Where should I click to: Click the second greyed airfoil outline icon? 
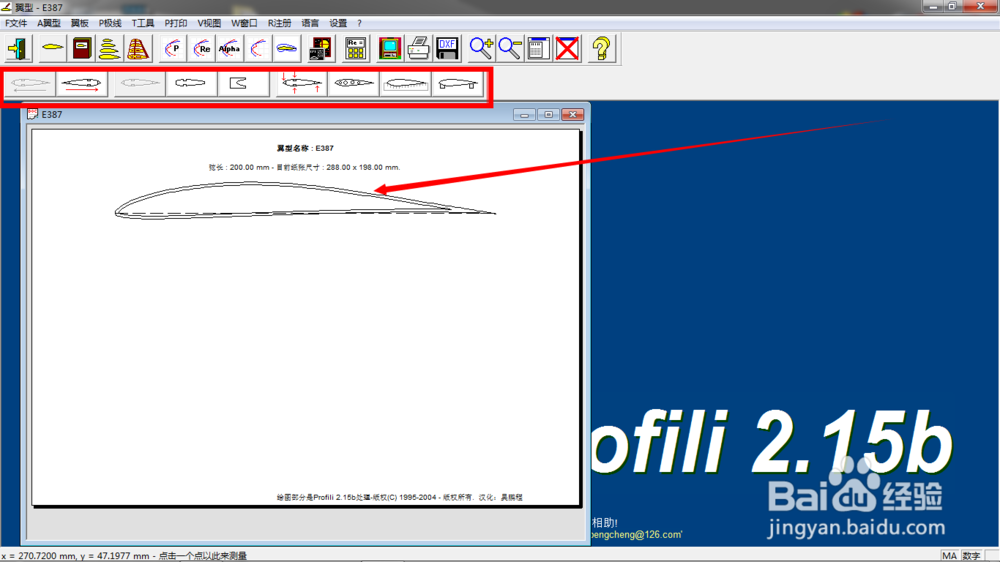click(140, 84)
